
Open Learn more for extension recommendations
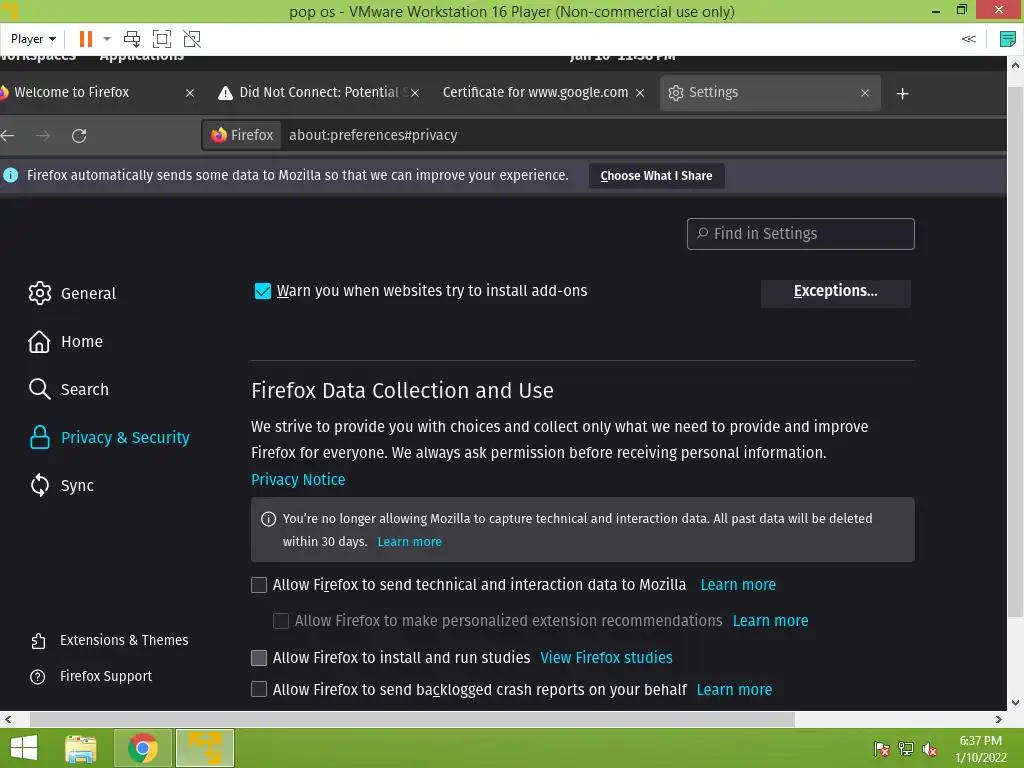click(x=771, y=620)
